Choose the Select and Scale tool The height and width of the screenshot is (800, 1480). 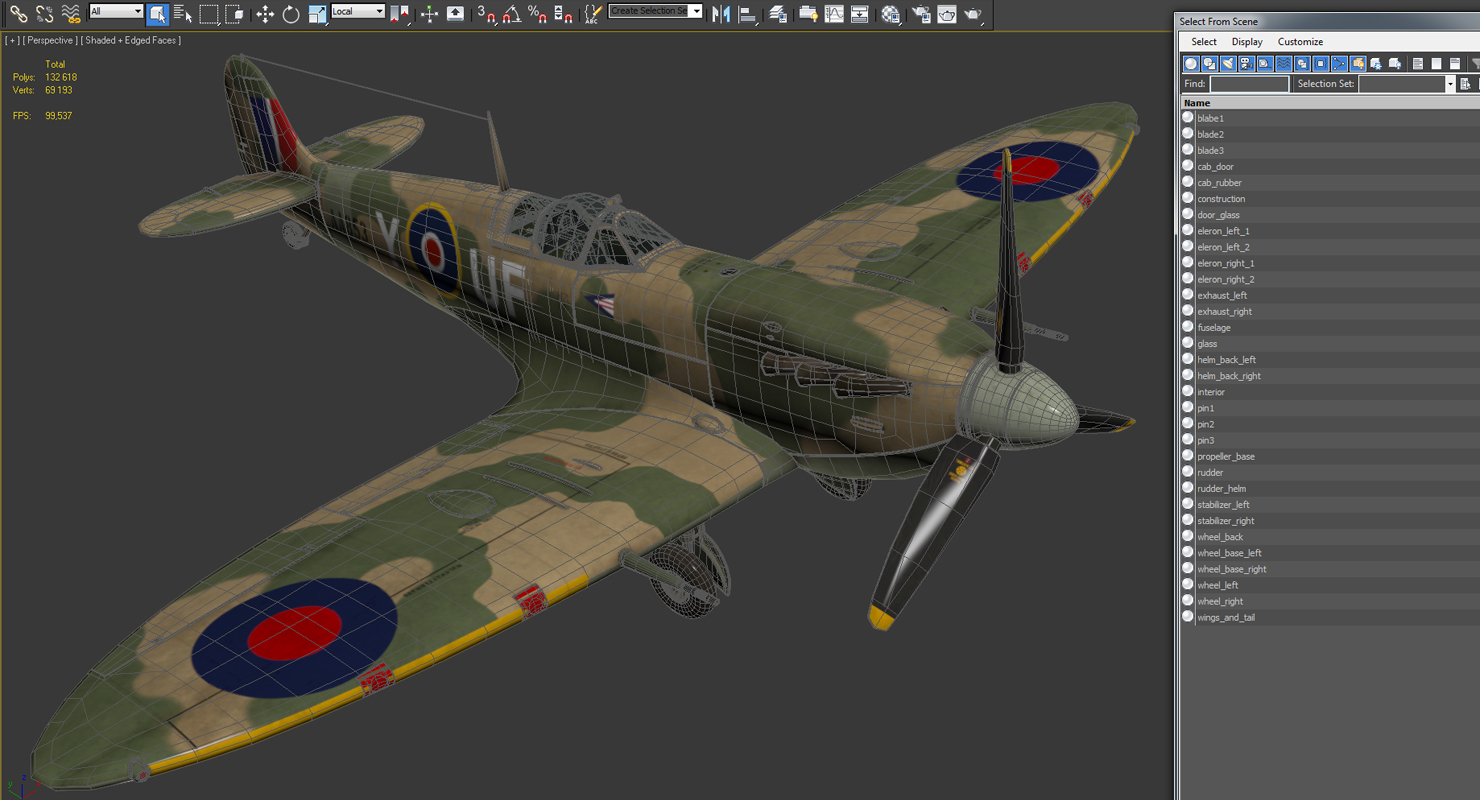pos(317,14)
